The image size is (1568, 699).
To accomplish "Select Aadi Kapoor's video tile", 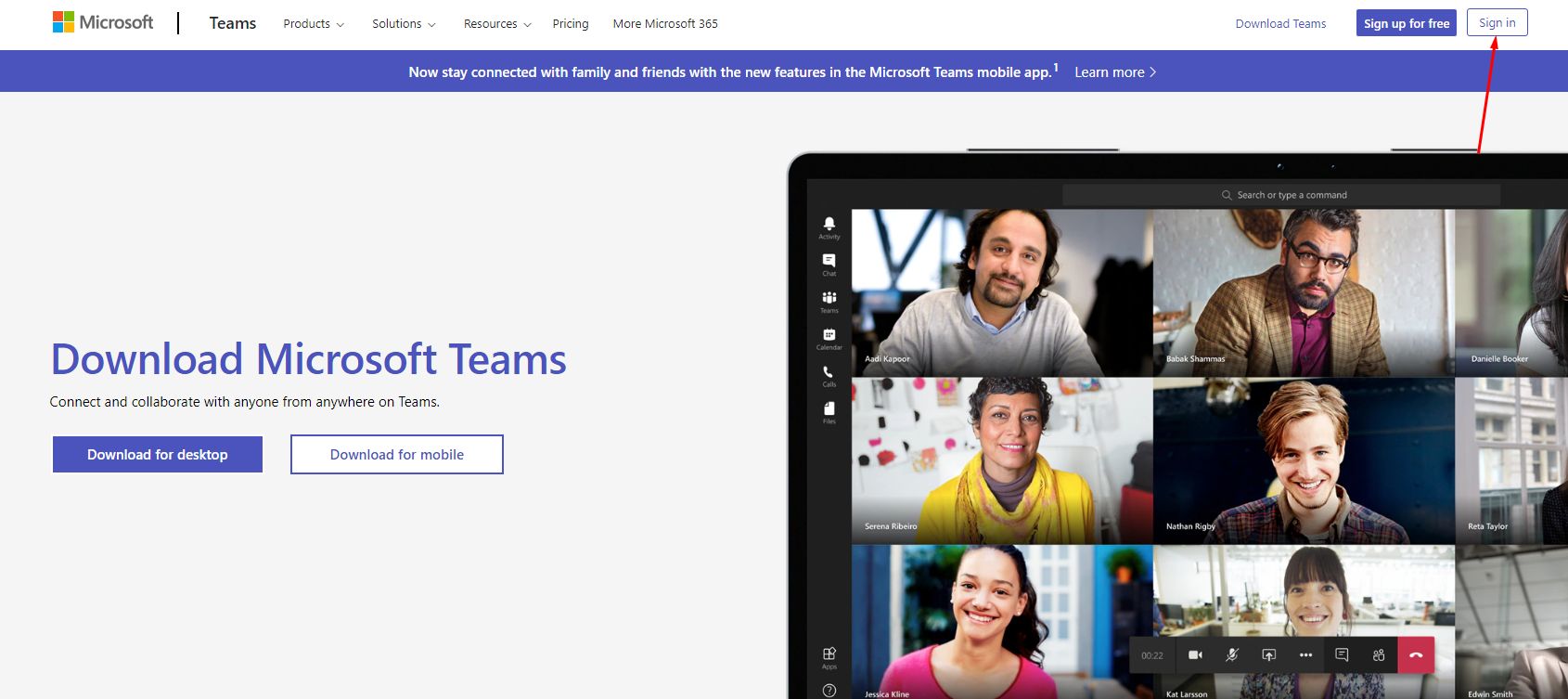I will pos(1002,292).
